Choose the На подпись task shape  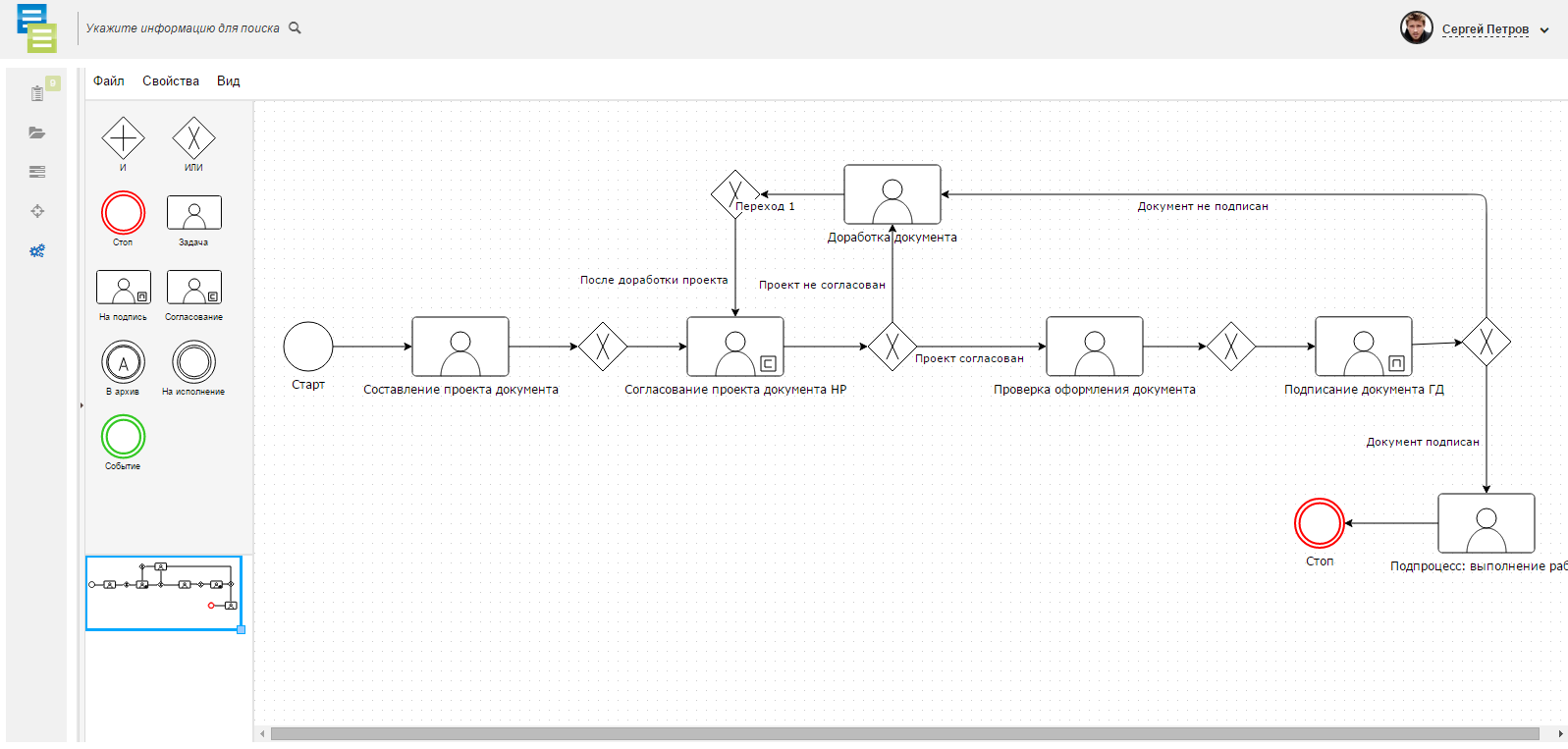tap(123, 288)
